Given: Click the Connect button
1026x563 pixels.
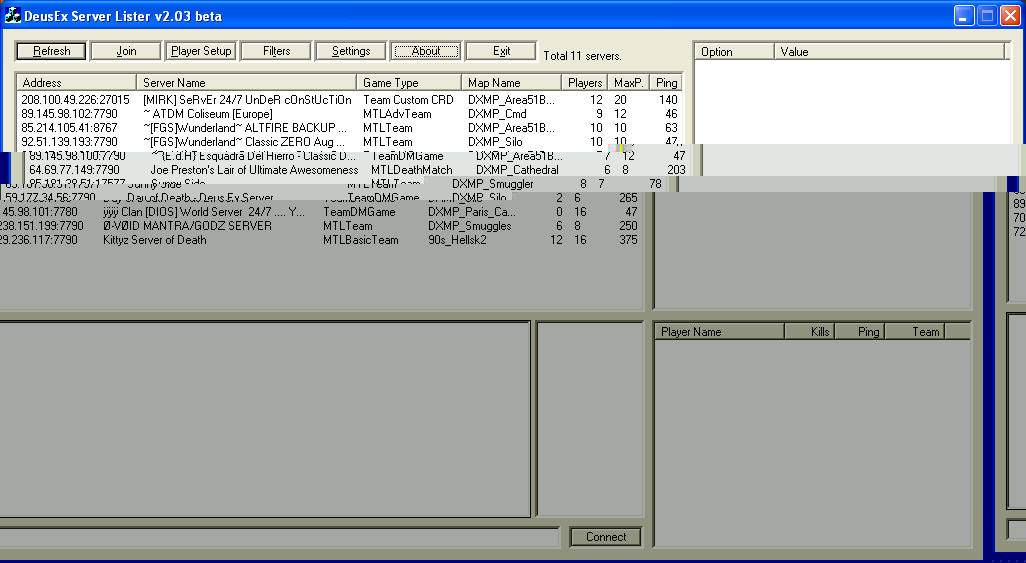Looking at the screenshot, I should [x=606, y=537].
